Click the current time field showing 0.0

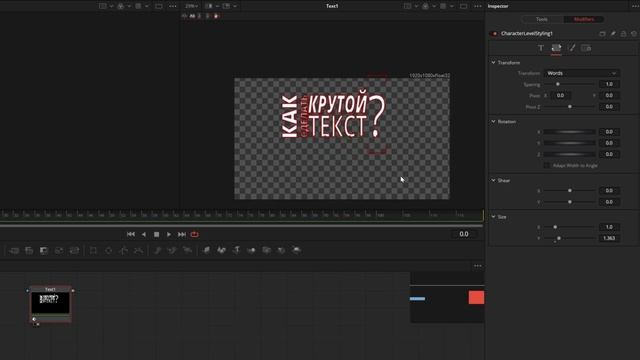pos(464,234)
